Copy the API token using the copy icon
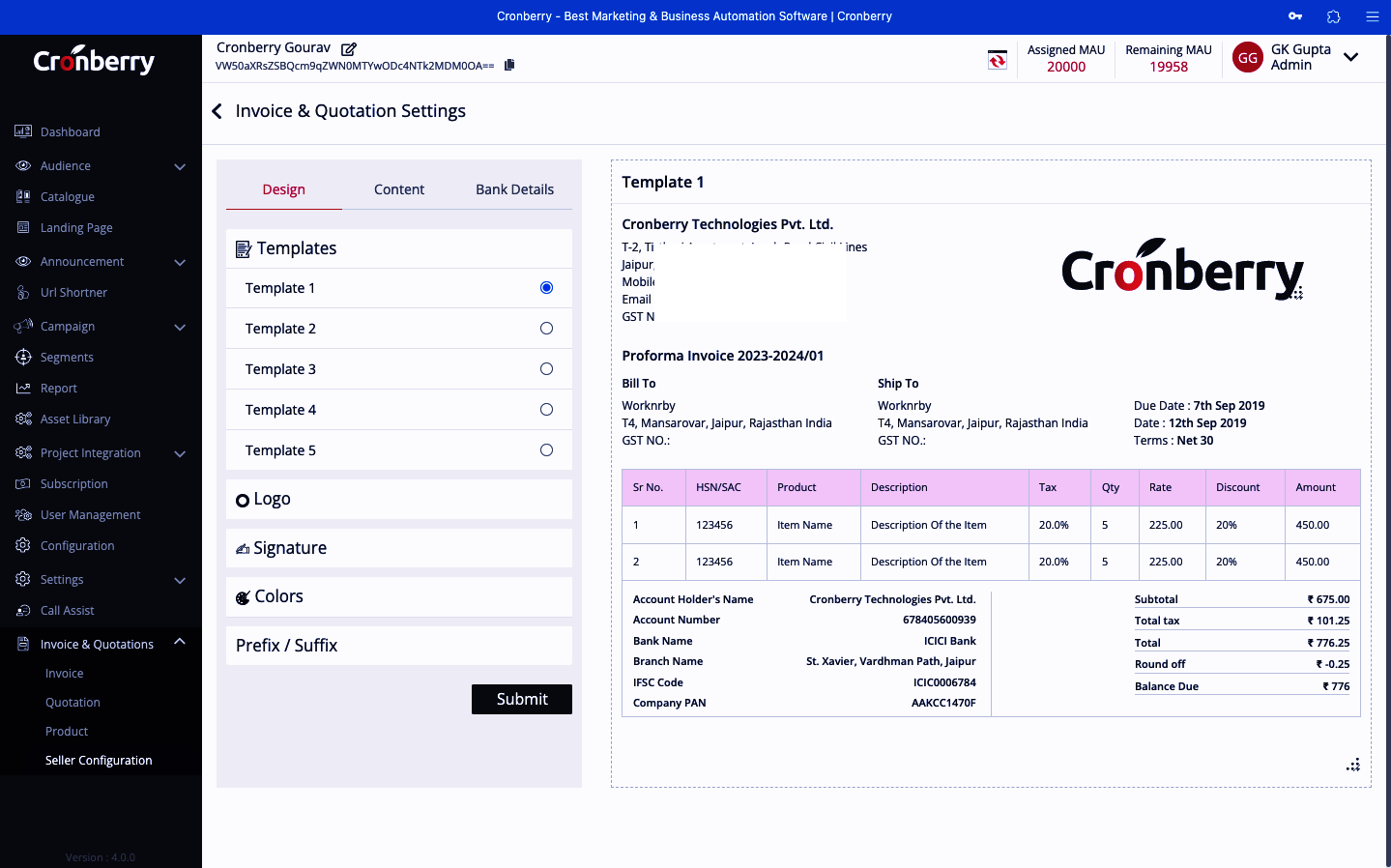The width and height of the screenshot is (1391, 868). [x=508, y=65]
